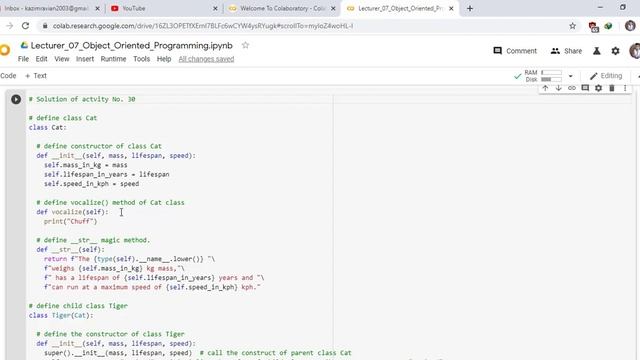Viewport: 640px width, 360px height.
Task: Add comment to cell icon
Action: [x=585, y=88]
